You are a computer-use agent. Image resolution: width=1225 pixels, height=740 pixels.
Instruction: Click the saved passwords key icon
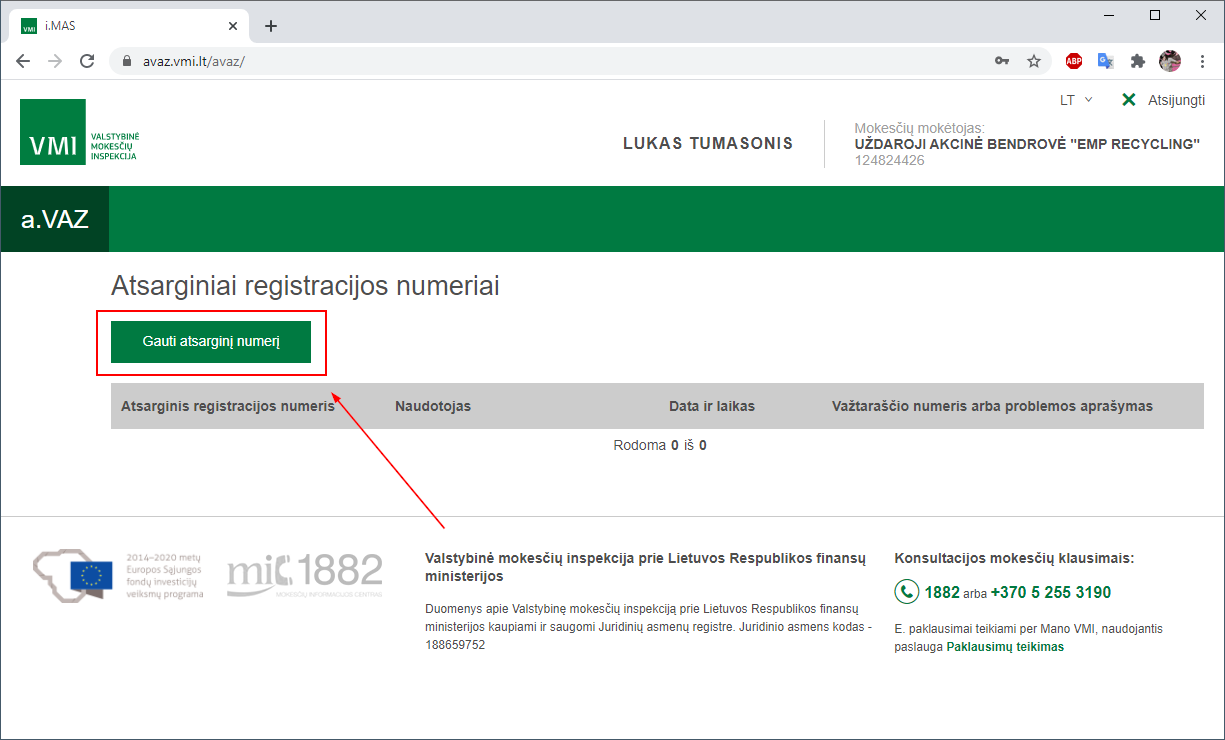pos(1002,61)
